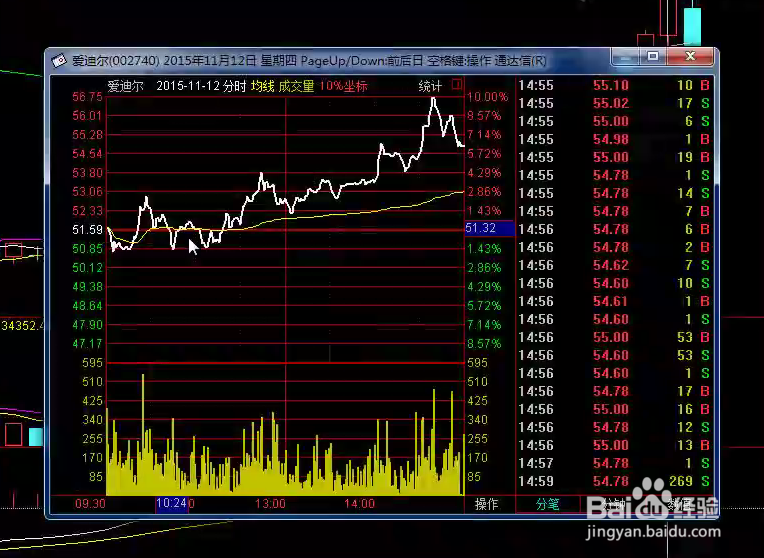
Task: Click the 51.59 previous close price label
Action: point(88,230)
